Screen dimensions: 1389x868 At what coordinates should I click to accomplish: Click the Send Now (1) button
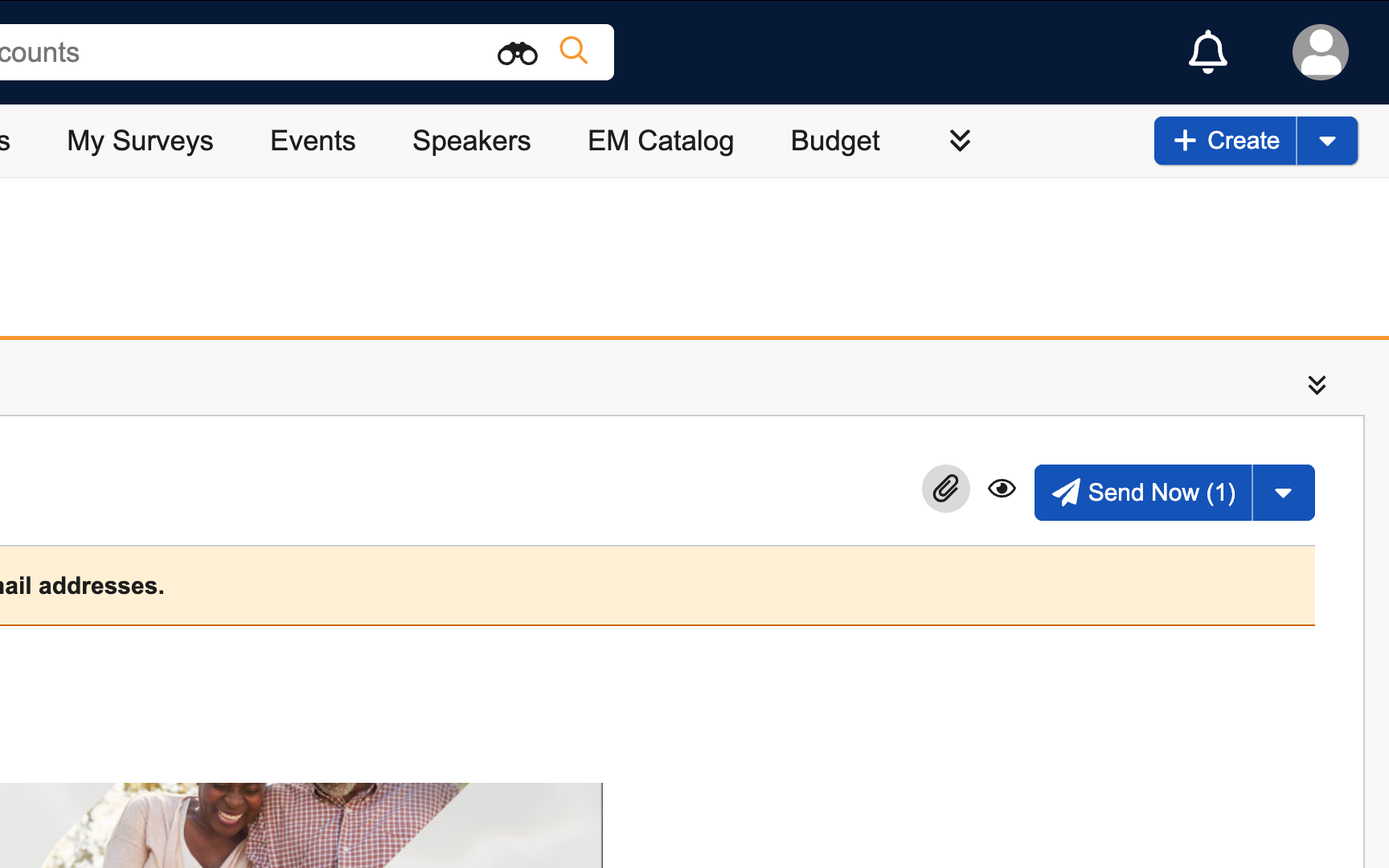coord(1143,493)
